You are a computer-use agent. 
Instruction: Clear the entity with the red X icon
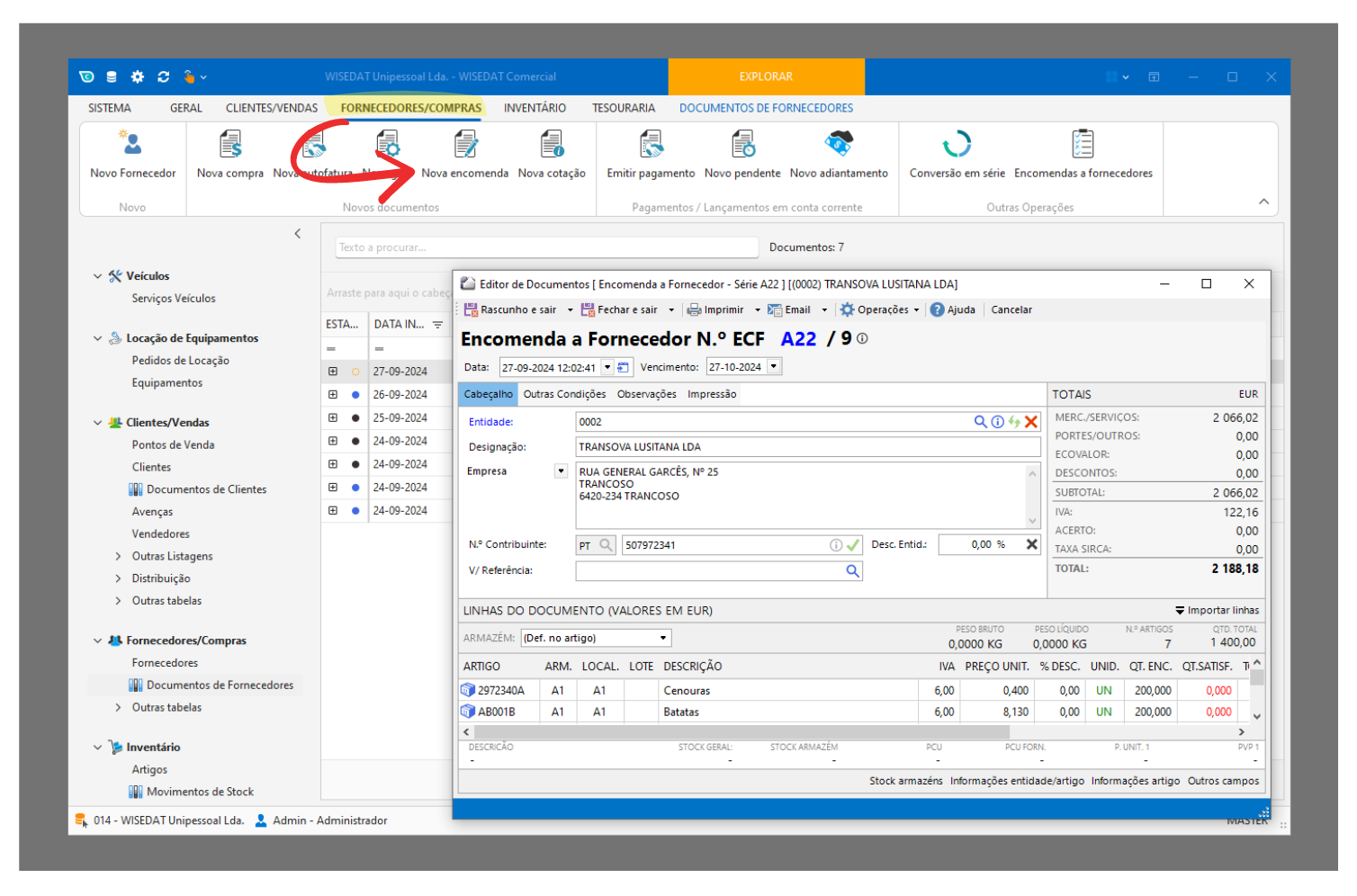pos(1031,422)
